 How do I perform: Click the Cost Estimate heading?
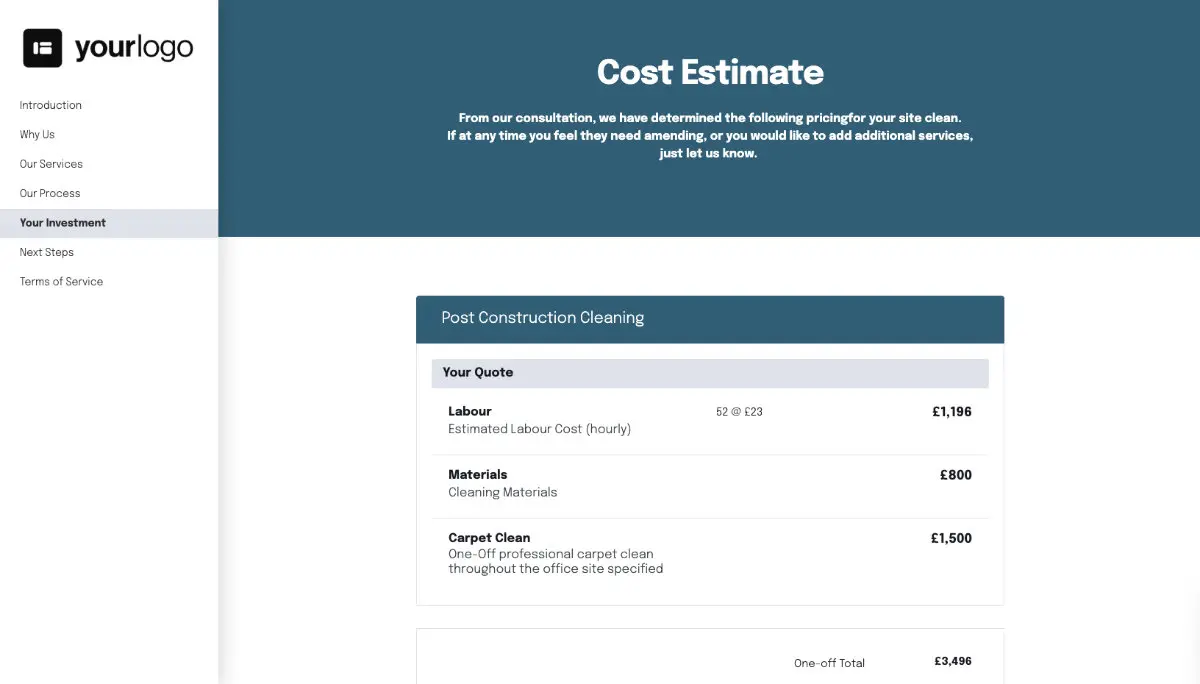710,72
